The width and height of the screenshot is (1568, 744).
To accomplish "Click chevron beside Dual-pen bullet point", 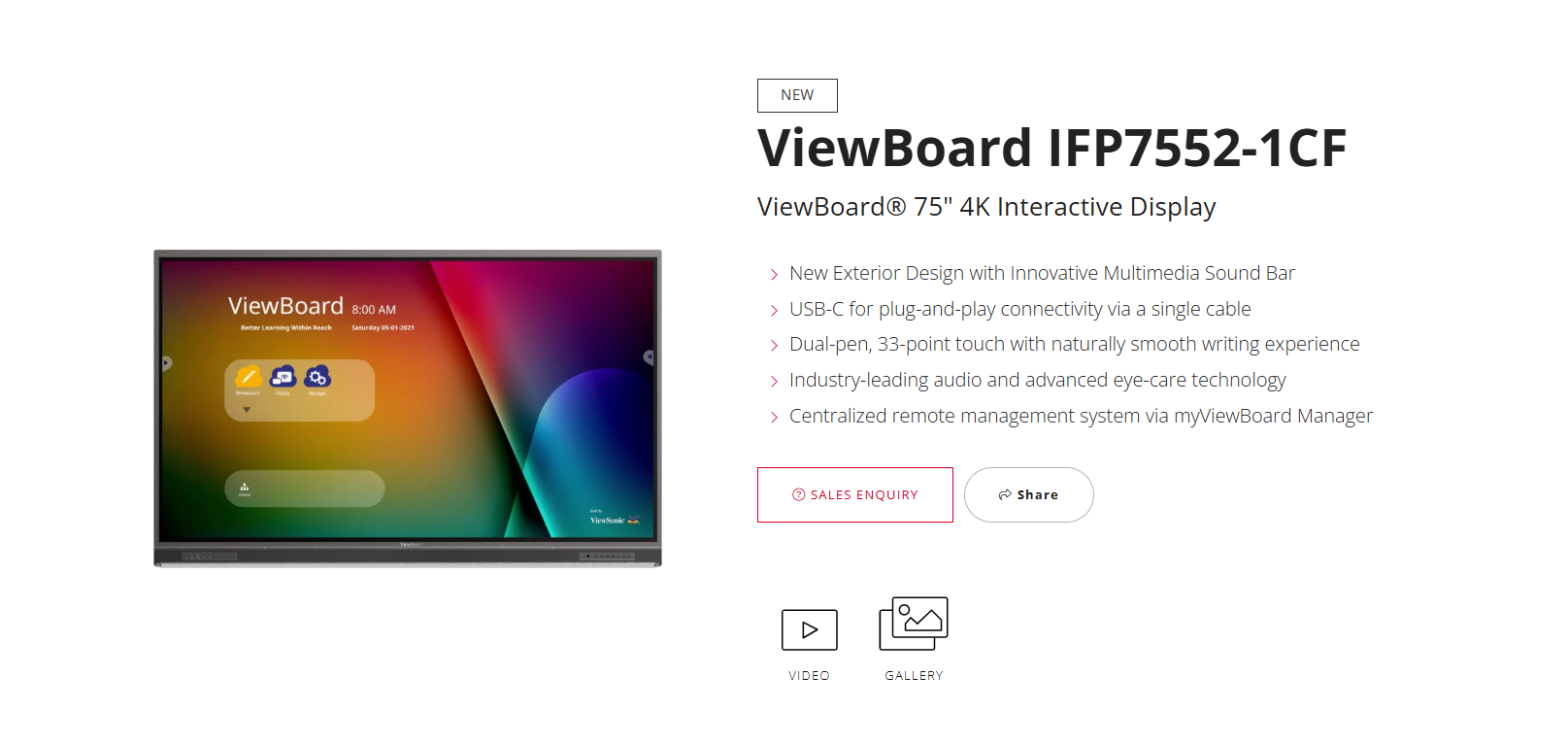I will coord(774,346).
